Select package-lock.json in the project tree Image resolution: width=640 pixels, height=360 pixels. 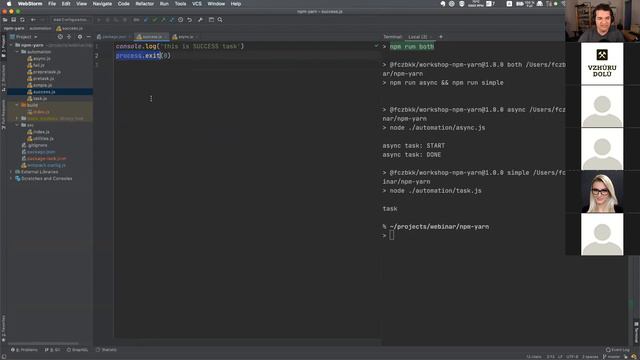(47, 158)
